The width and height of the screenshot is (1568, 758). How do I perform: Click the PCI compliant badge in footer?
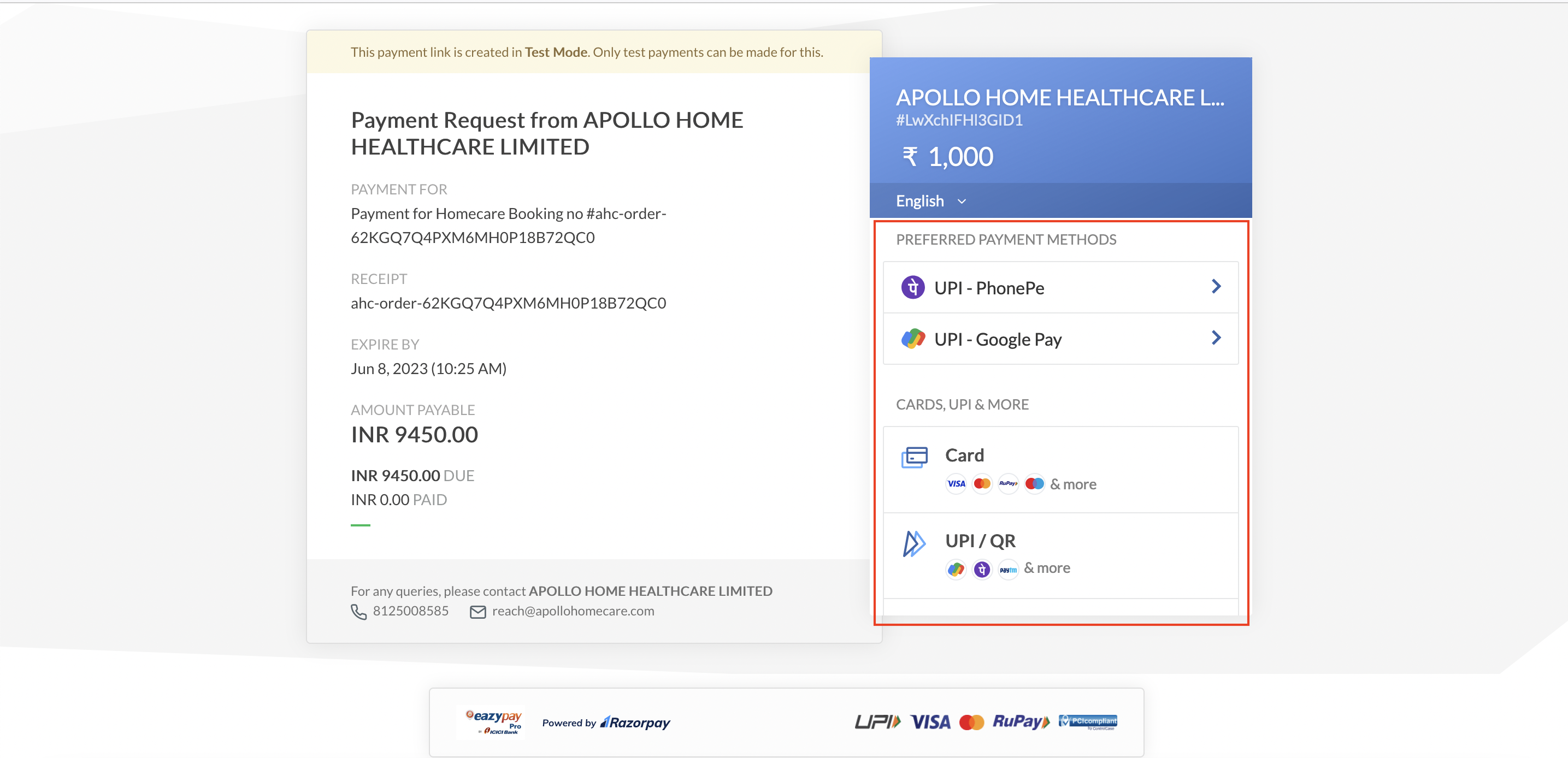1087,722
